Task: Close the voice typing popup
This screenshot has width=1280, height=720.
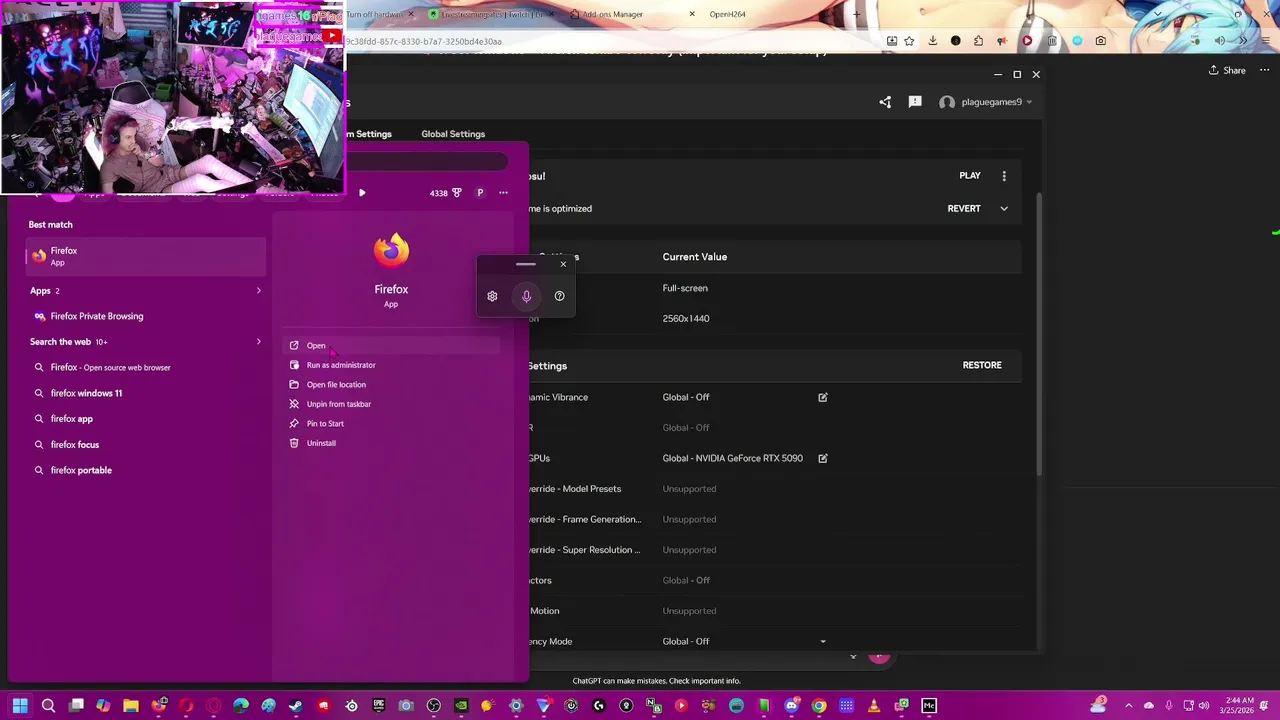Action: pyautogui.click(x=563, y=264)
